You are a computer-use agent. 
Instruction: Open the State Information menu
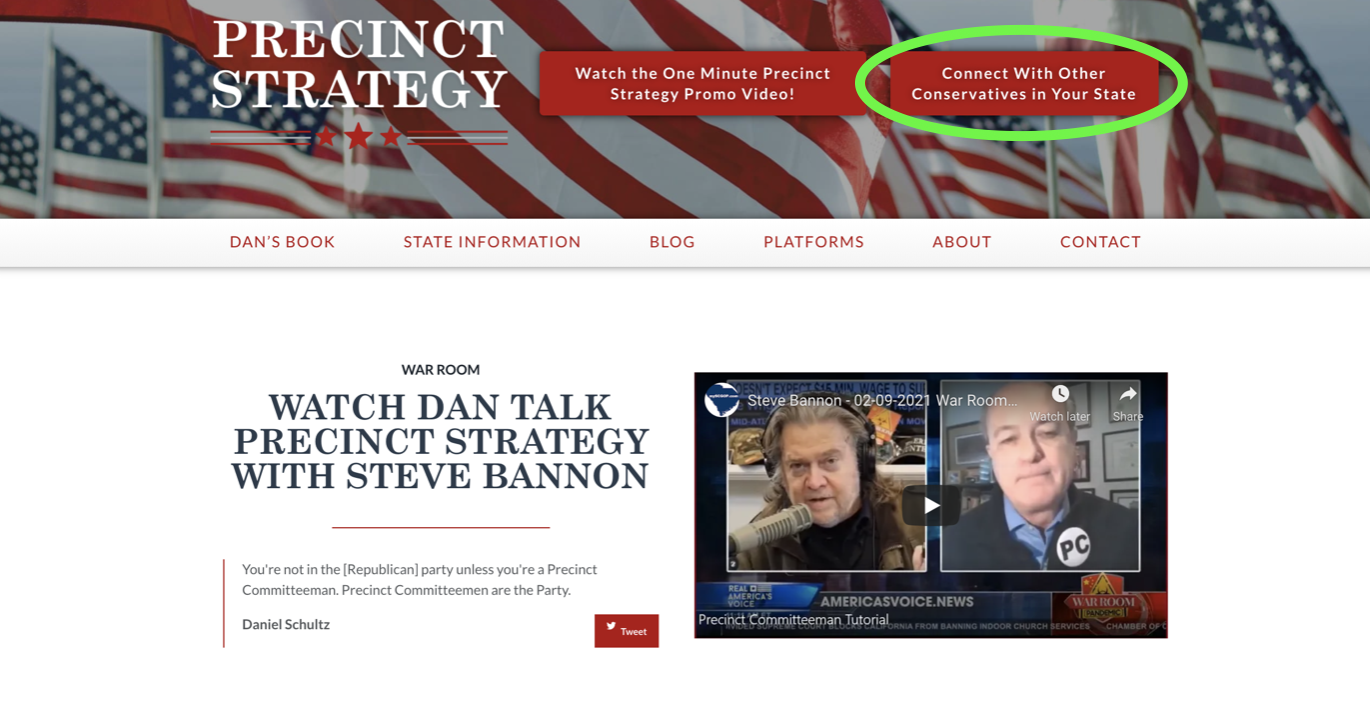[x=492, y=241]
